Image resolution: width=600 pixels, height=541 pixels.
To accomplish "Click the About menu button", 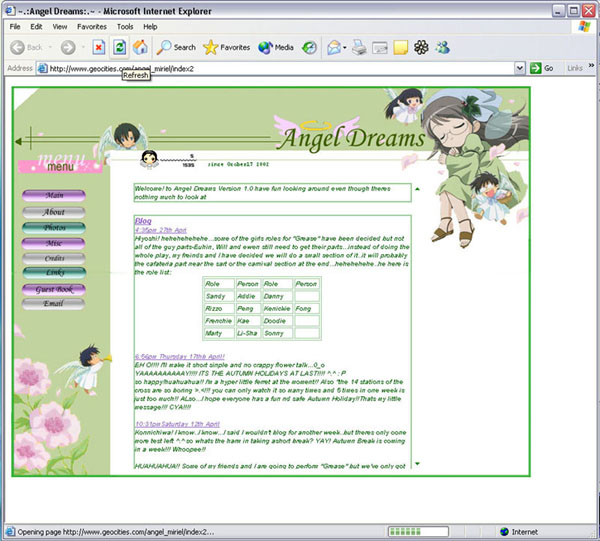I will click(x=54, y=212).
